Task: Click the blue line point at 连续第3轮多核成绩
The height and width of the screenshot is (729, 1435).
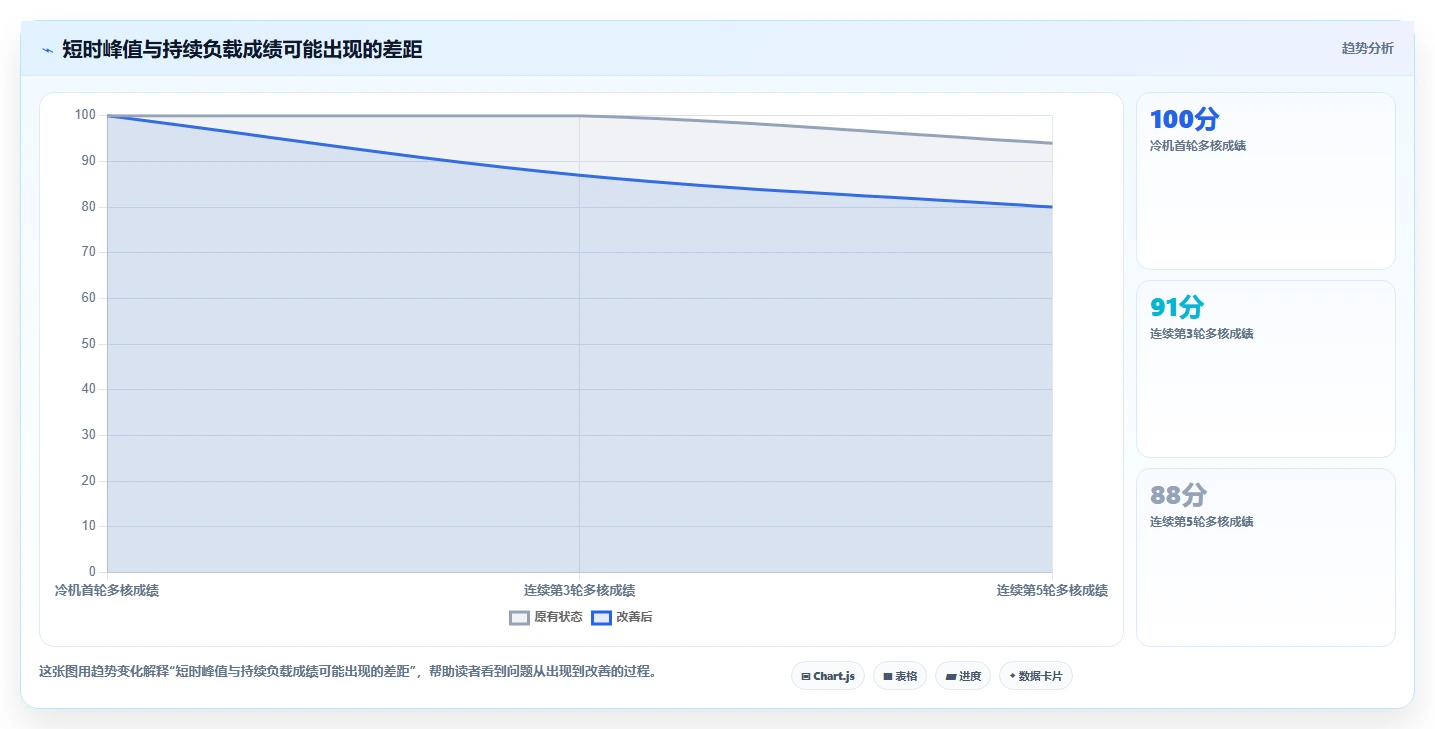Action: point(579,175)
